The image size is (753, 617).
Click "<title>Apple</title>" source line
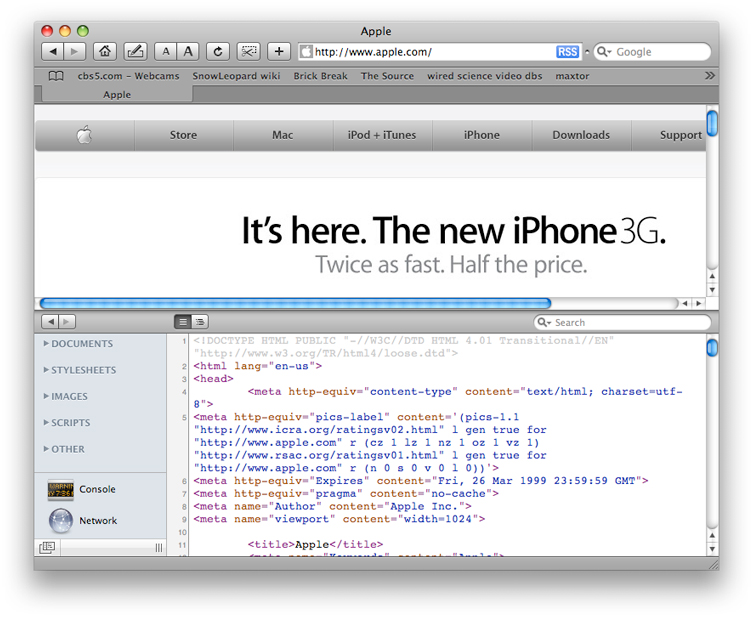(x=315, y=544)
